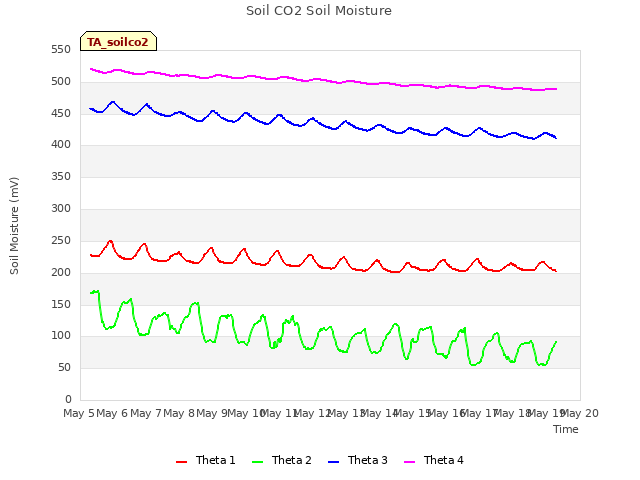Click the Theta 4 legend label

[x=444, y=460]
